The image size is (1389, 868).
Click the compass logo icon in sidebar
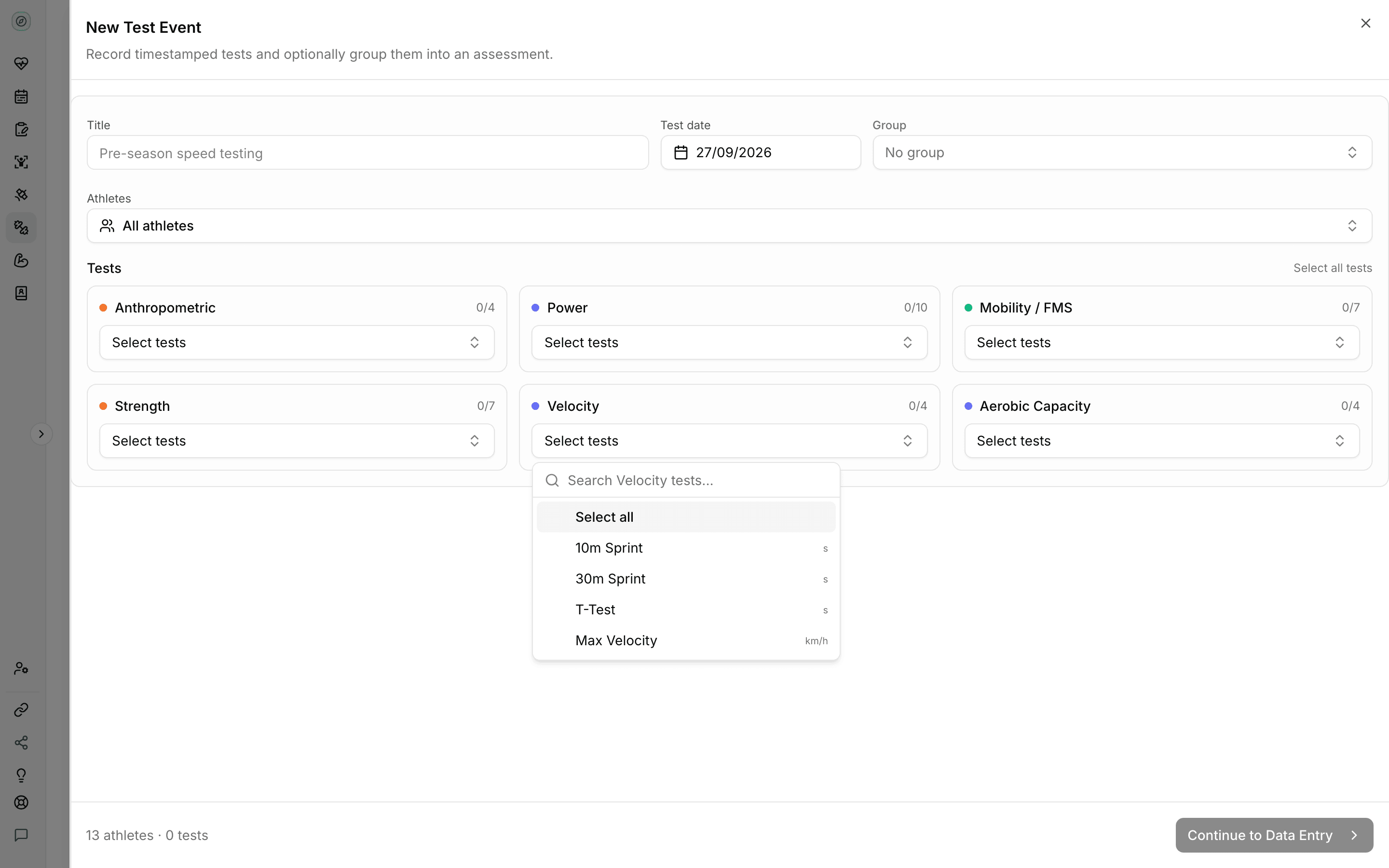[x=21, y=22]
